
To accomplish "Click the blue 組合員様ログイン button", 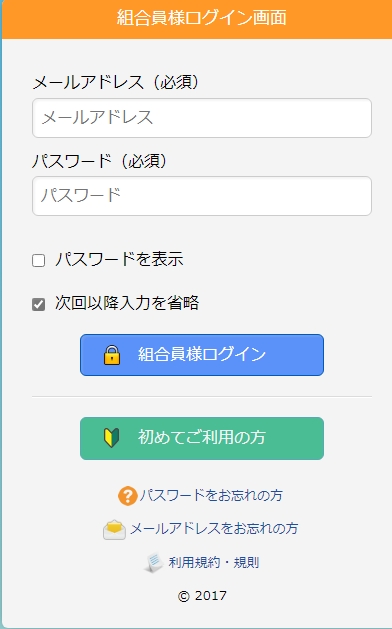I will pos(202,355).
